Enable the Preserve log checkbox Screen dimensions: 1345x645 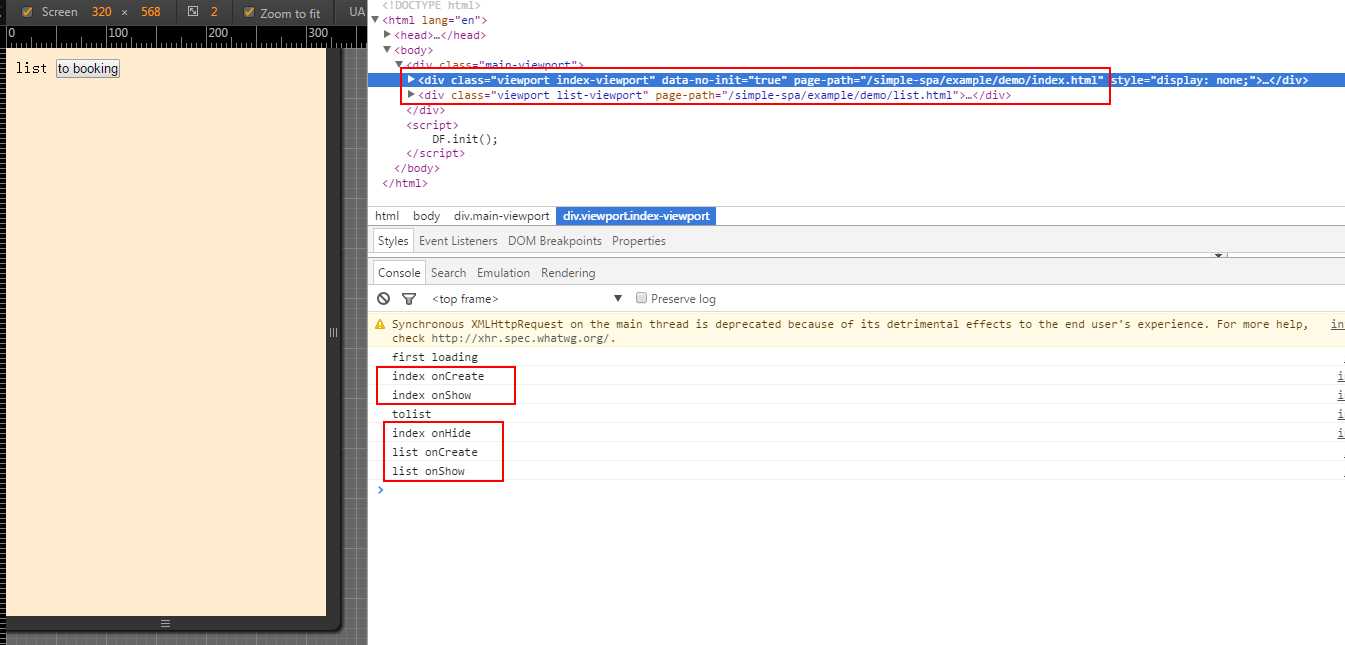[642, 298]
